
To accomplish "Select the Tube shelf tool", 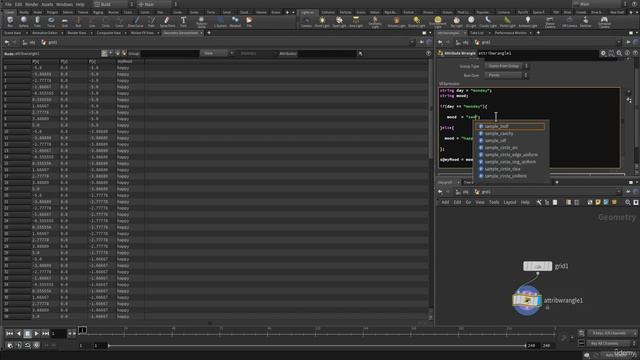I will (37, 22).
